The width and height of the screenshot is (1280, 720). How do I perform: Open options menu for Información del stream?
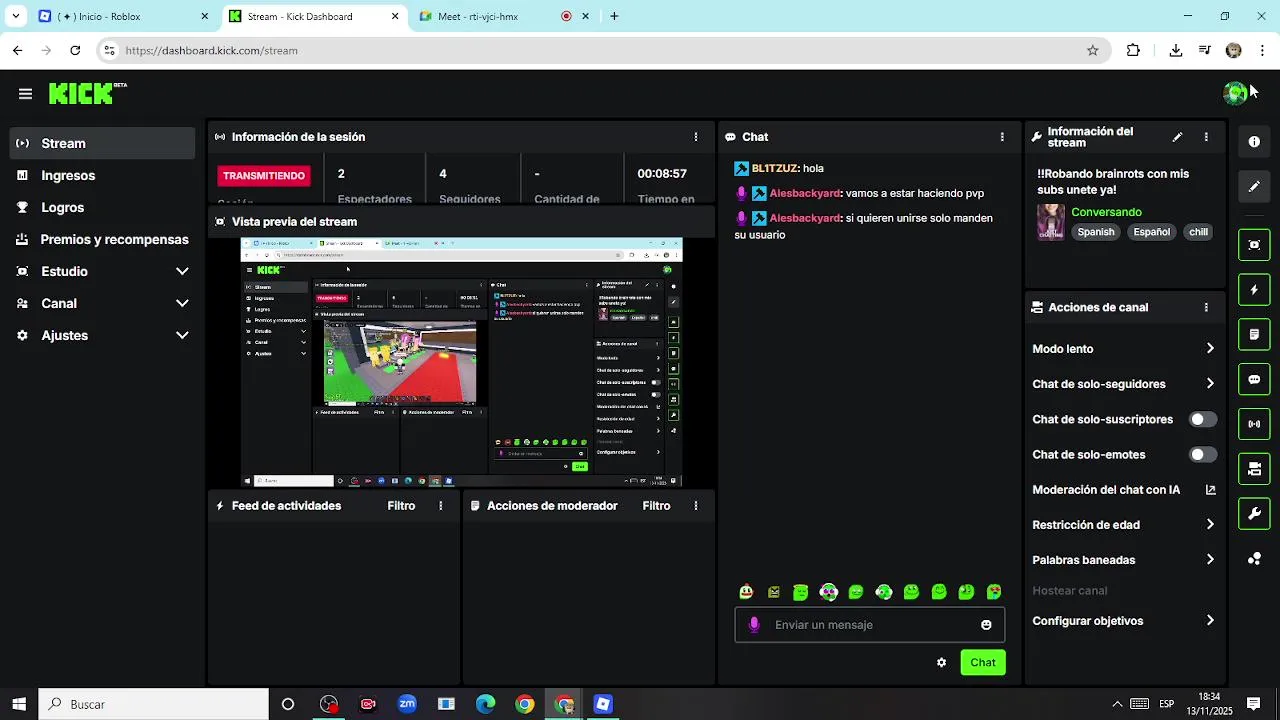[x=1206, y=137]
